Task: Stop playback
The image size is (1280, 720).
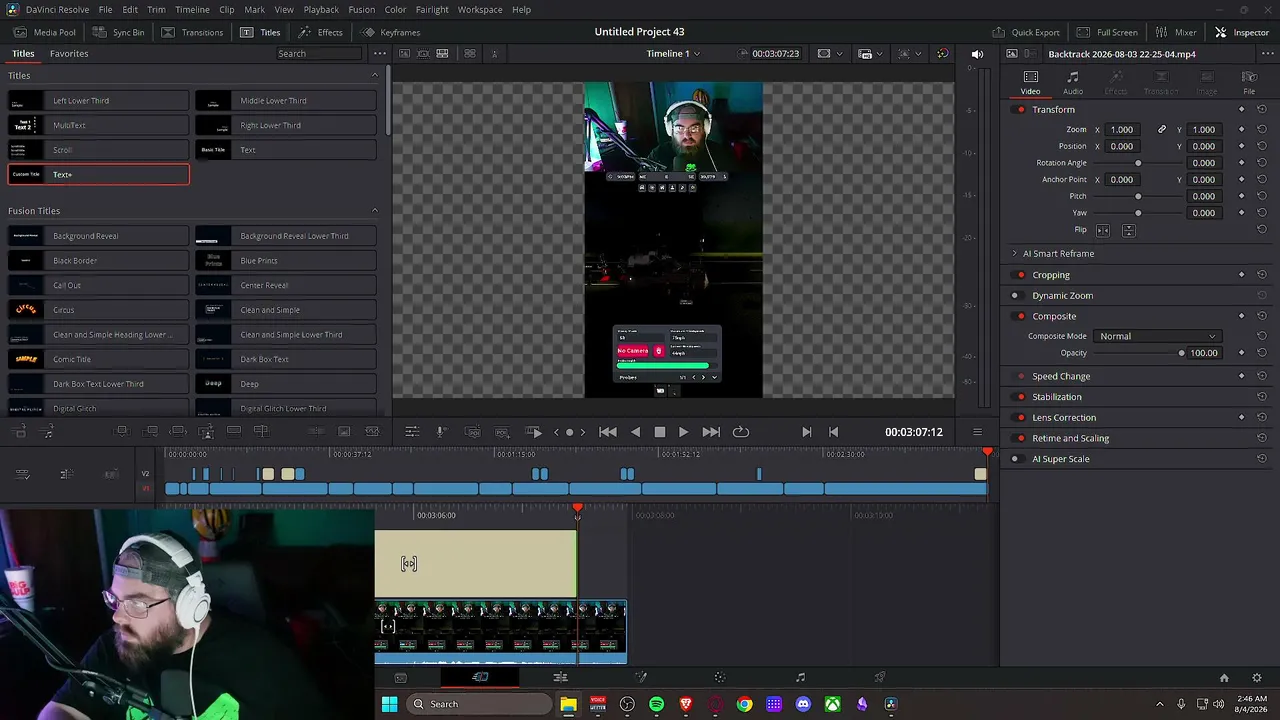Action: [660, 432]
